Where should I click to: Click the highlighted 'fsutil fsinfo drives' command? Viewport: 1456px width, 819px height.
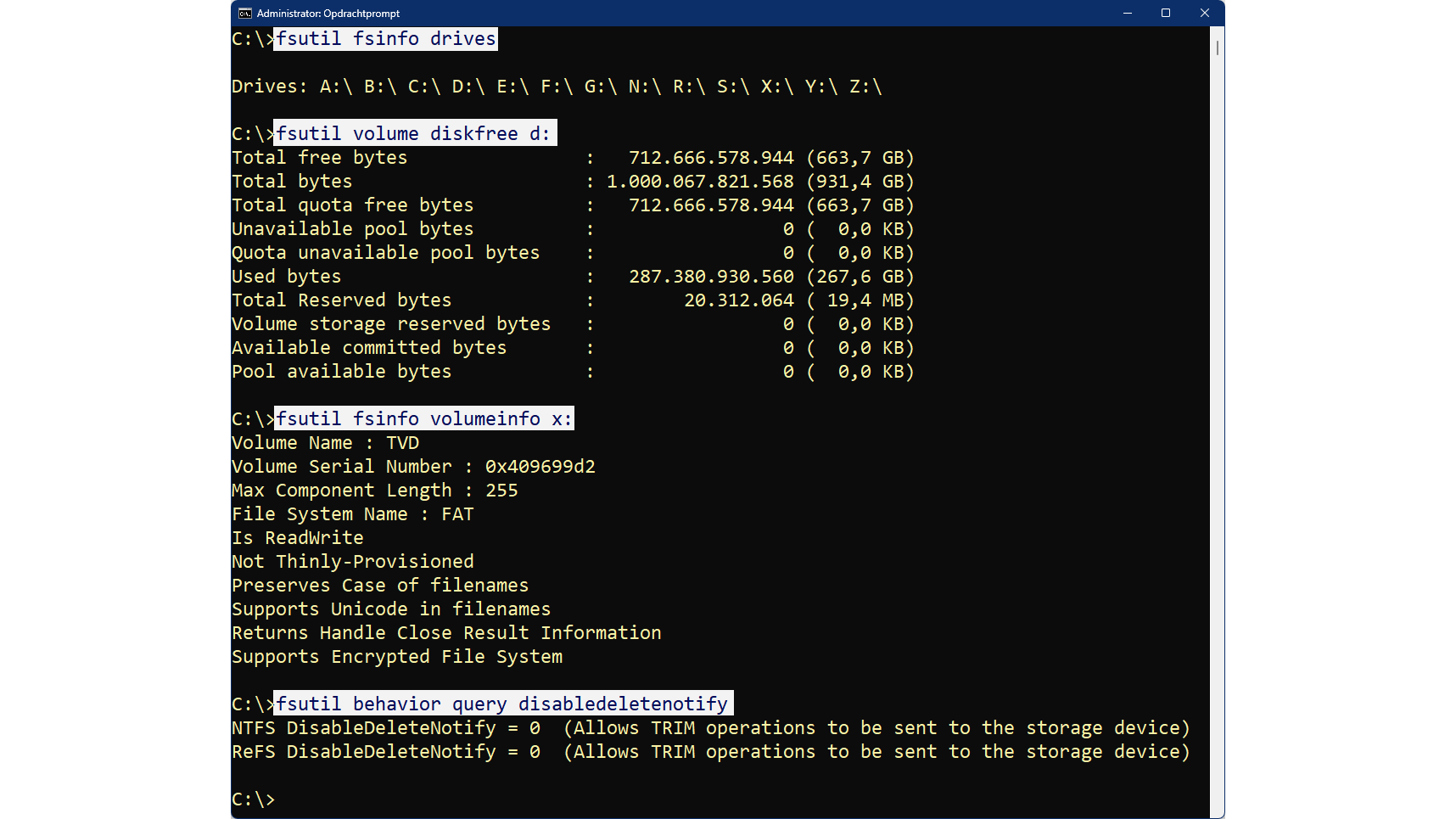point(385,39)
